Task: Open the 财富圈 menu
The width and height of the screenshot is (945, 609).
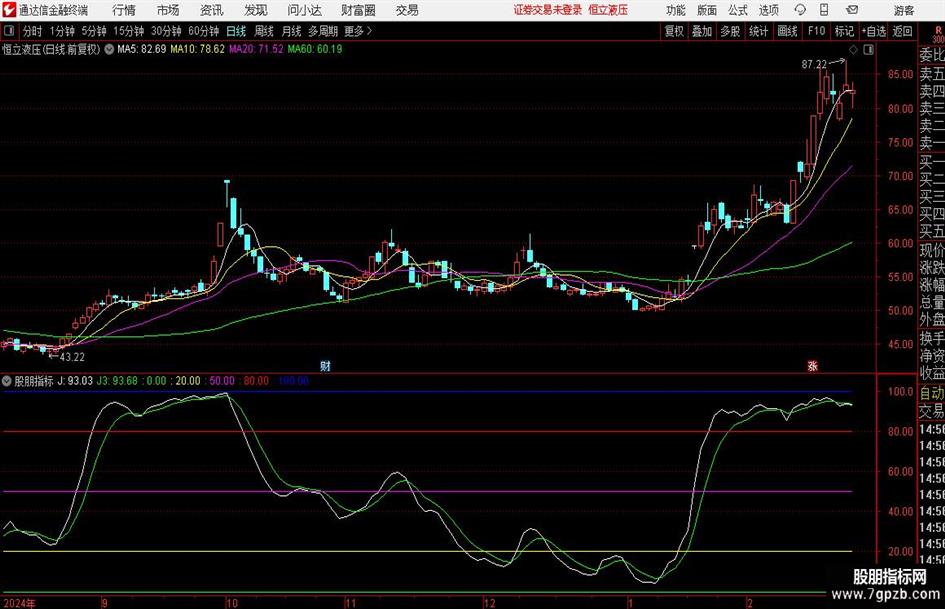Action: 358,10
